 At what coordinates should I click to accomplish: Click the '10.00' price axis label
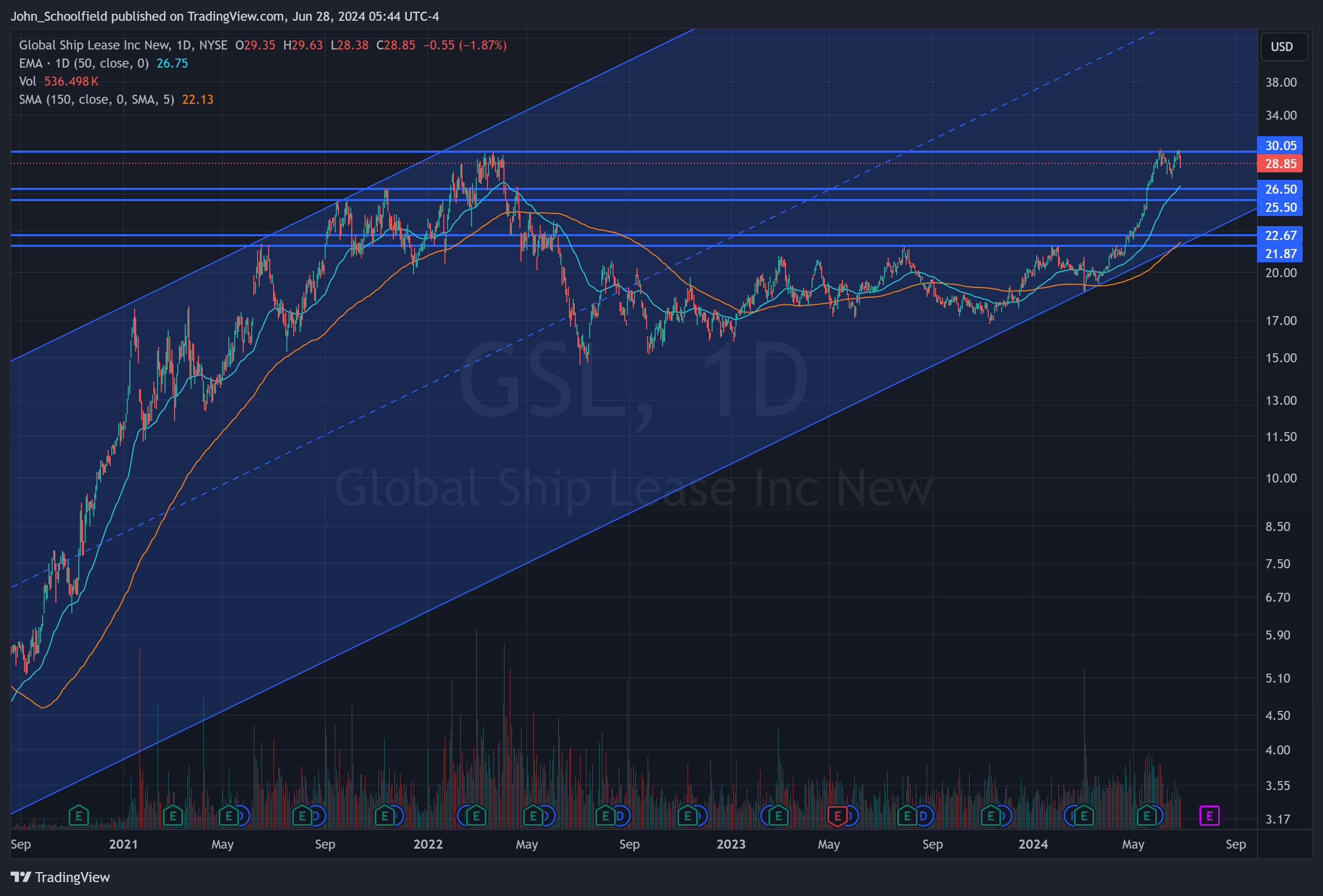(1281, 478)
